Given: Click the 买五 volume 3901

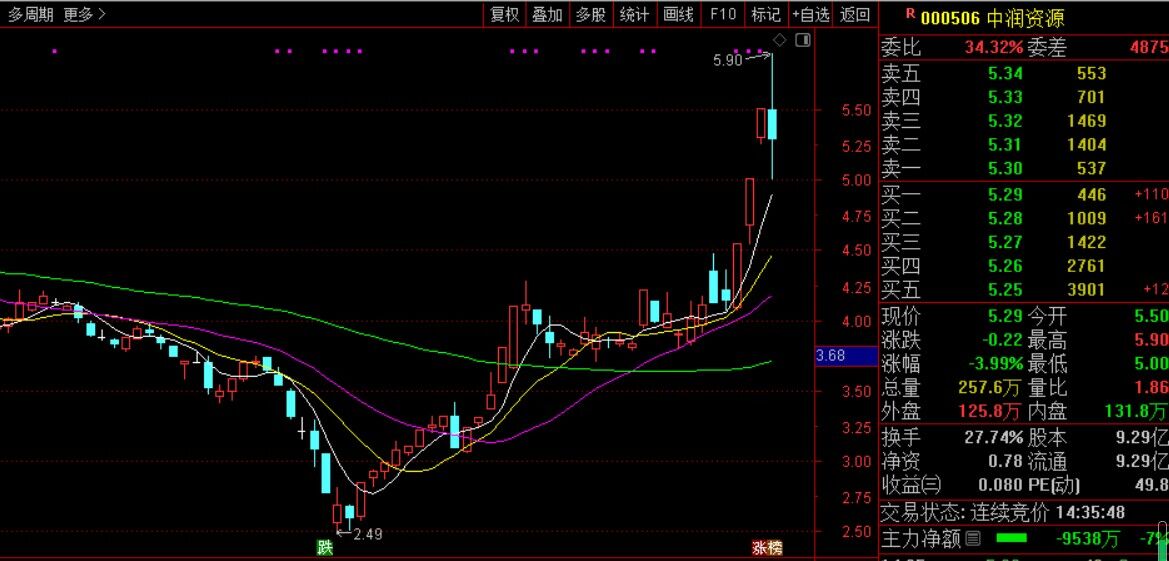Looking at the screenshot, I should pyautogui.click(x=1087, y=289).
